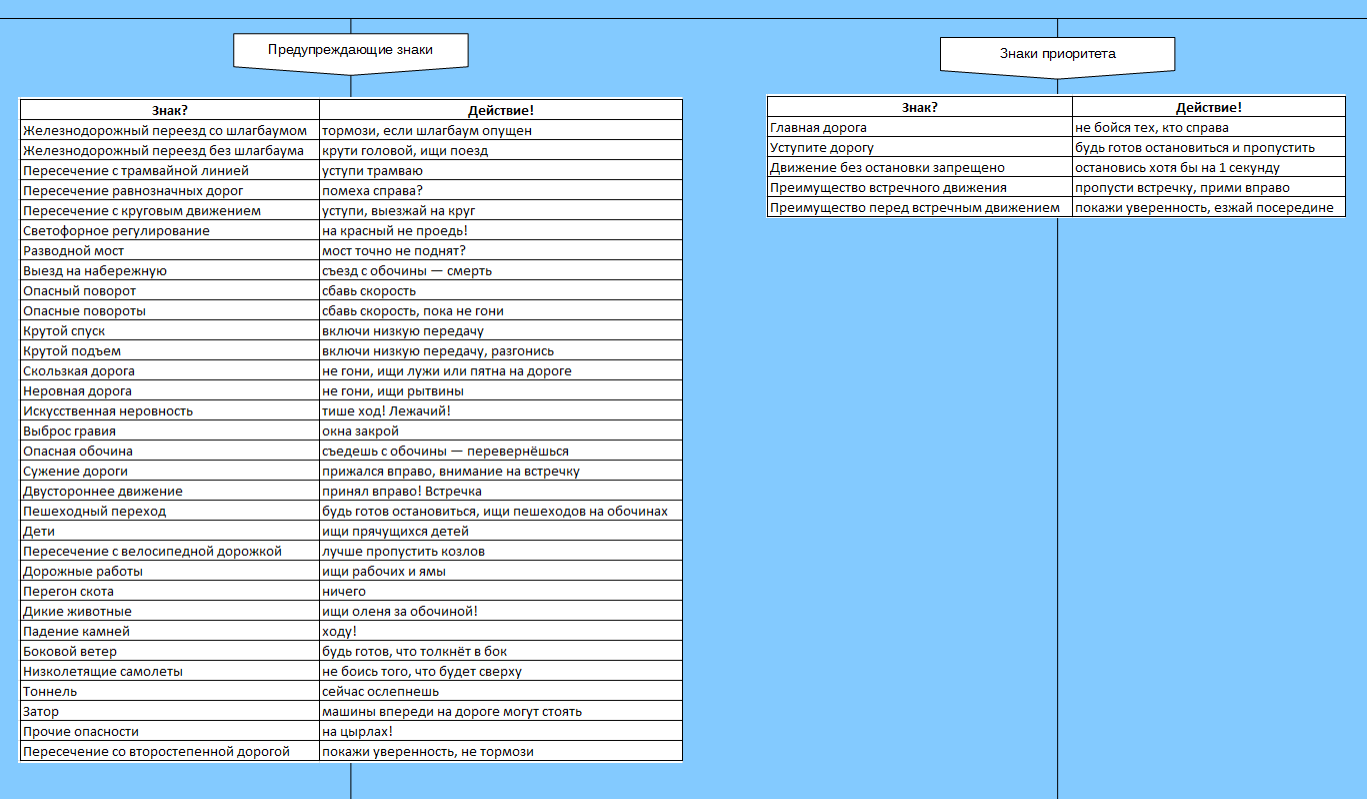1367x799 pixels.
Task: Click 'Действие!' header in the warning signs table
Action: coord(500,110)
